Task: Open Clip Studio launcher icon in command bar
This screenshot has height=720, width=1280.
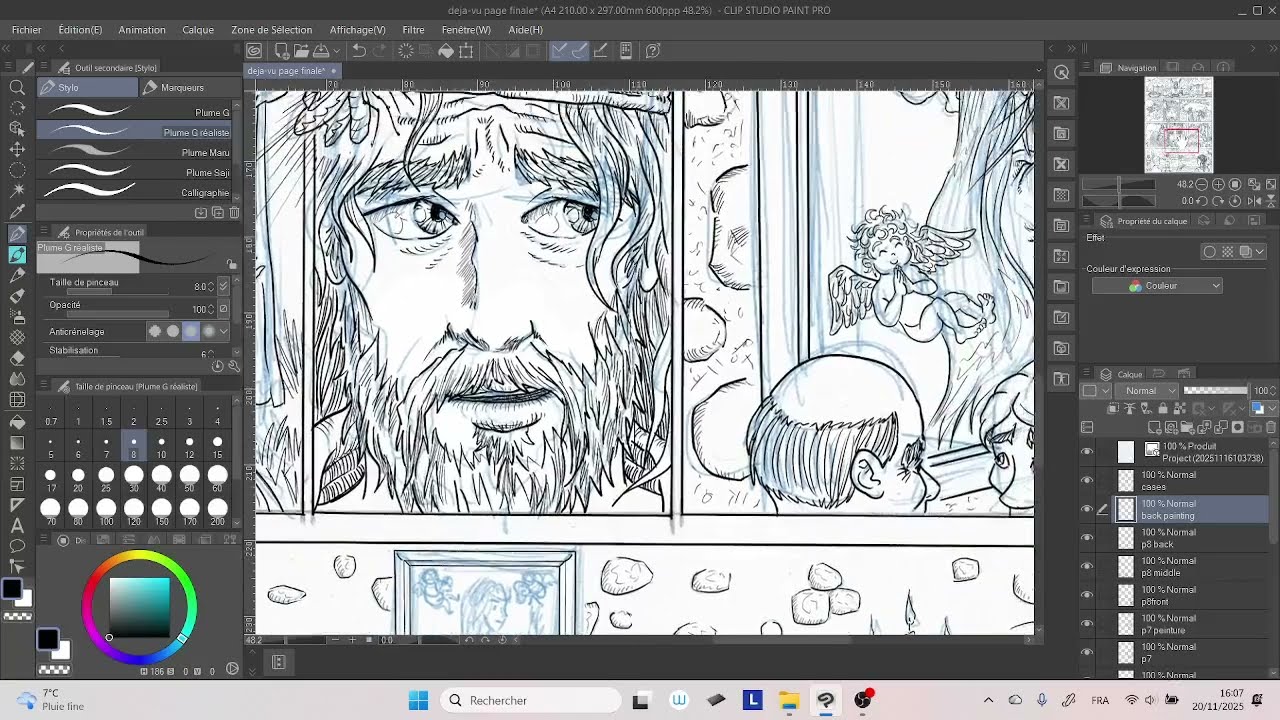Action: pyautogui.click(x=254, y=51)
